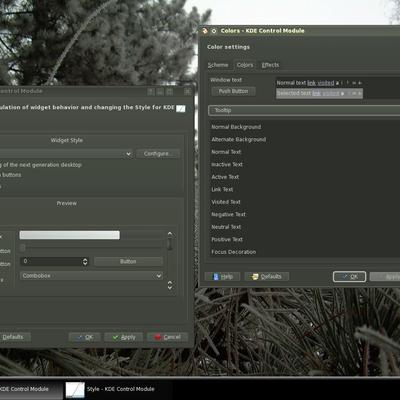The width and height of the screenshot is (400, 400).
Task: Click the checkmark icon on Colors OK button
Action: pos(345,277)
